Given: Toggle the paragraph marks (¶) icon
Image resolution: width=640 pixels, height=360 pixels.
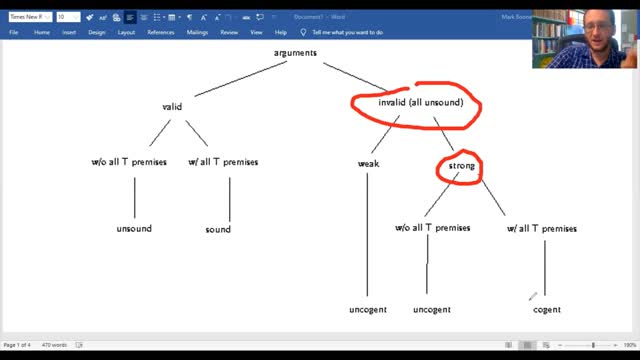Looking at the screenshot, I should point(189,17).
